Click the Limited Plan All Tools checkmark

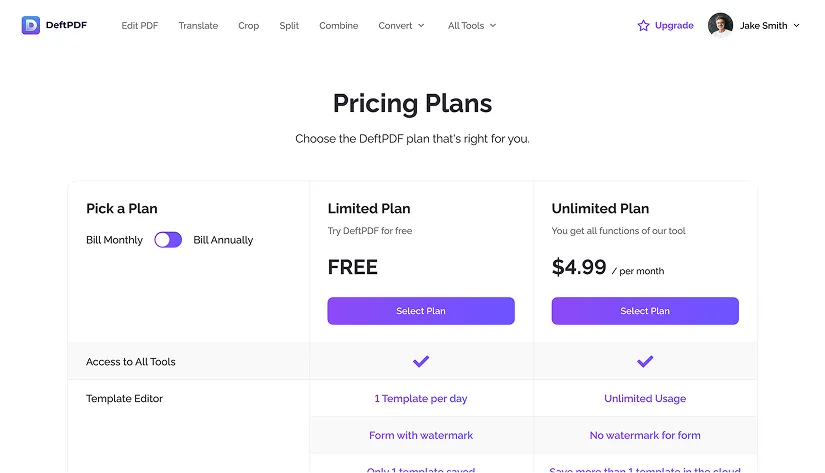coord(421,361)
